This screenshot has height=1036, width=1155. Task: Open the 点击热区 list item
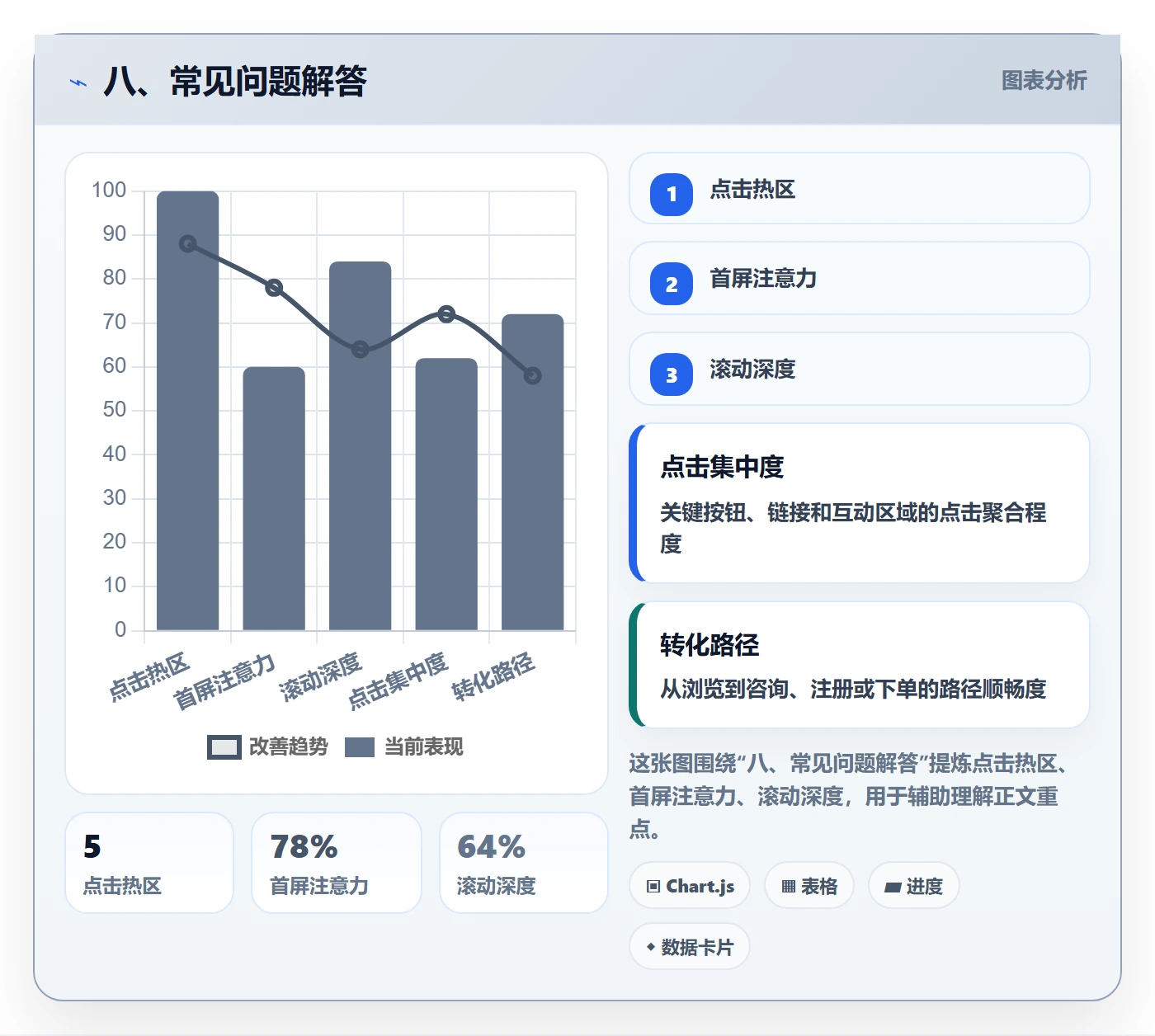click(860, 188)
